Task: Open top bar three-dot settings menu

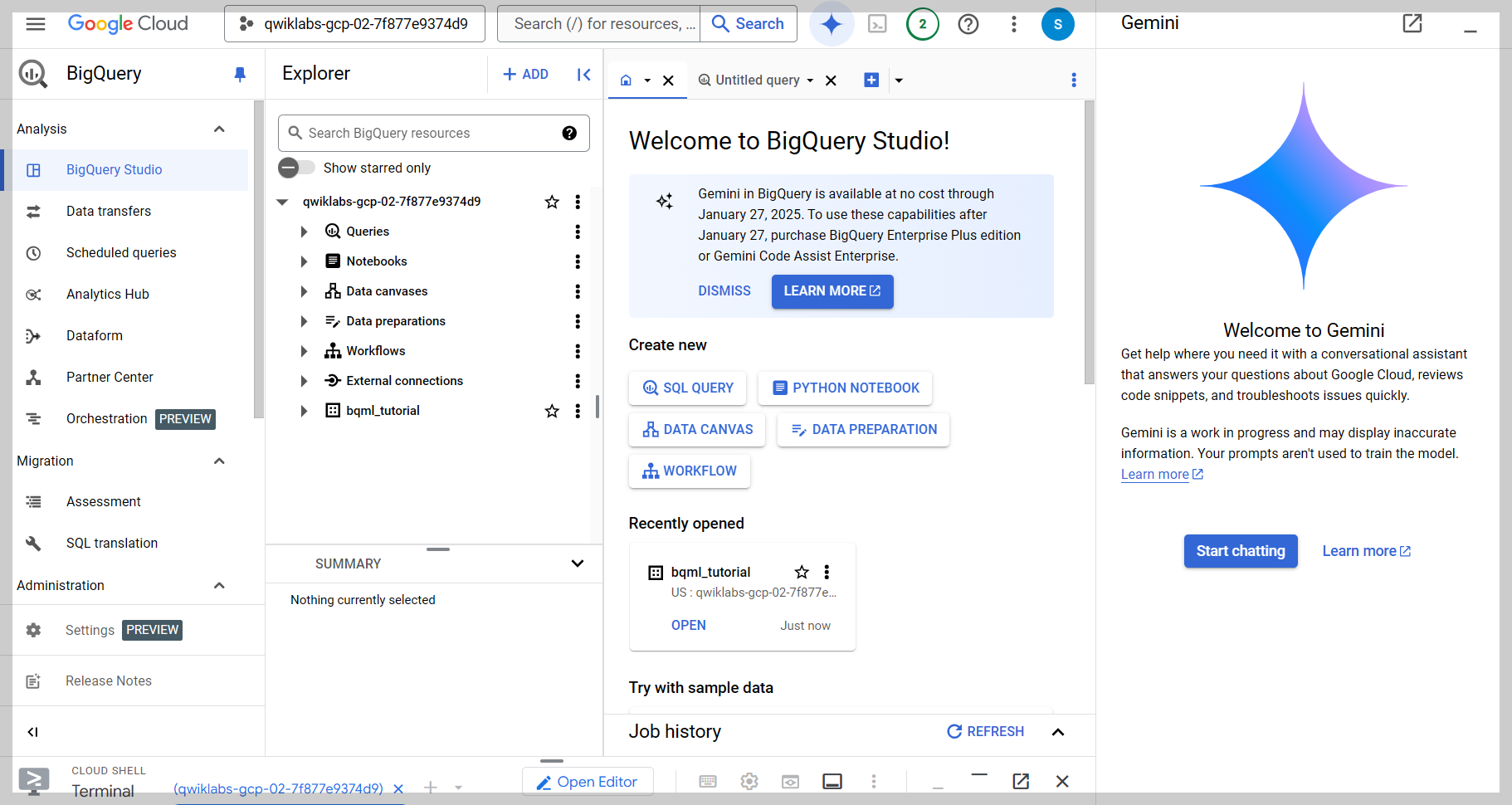Action: [x=1013, y=24]
